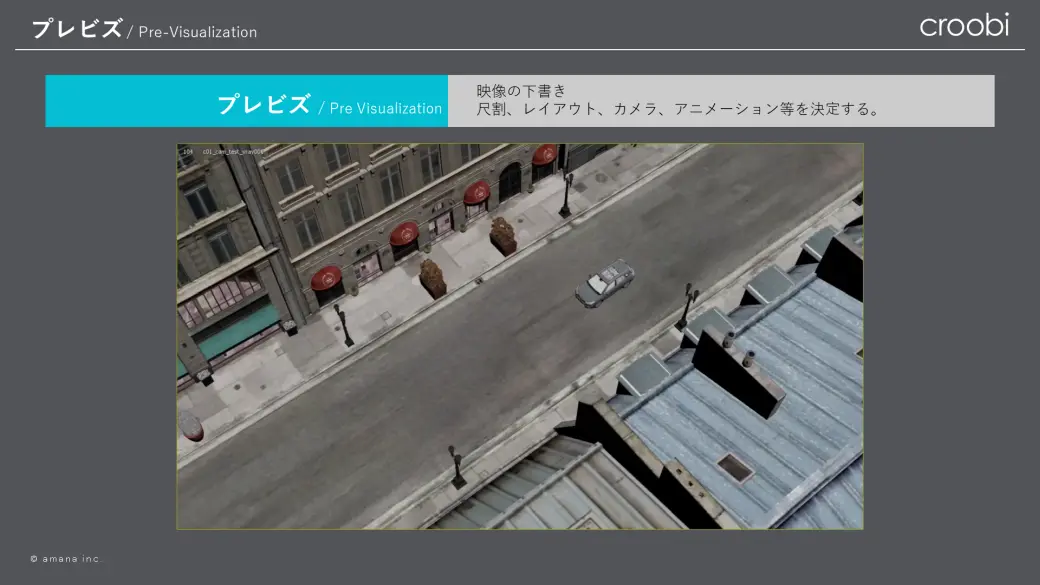1040x585 pixels.
Task: Click the red dome object on lower-left sidewalk
Action: click(x=190, y=426)
